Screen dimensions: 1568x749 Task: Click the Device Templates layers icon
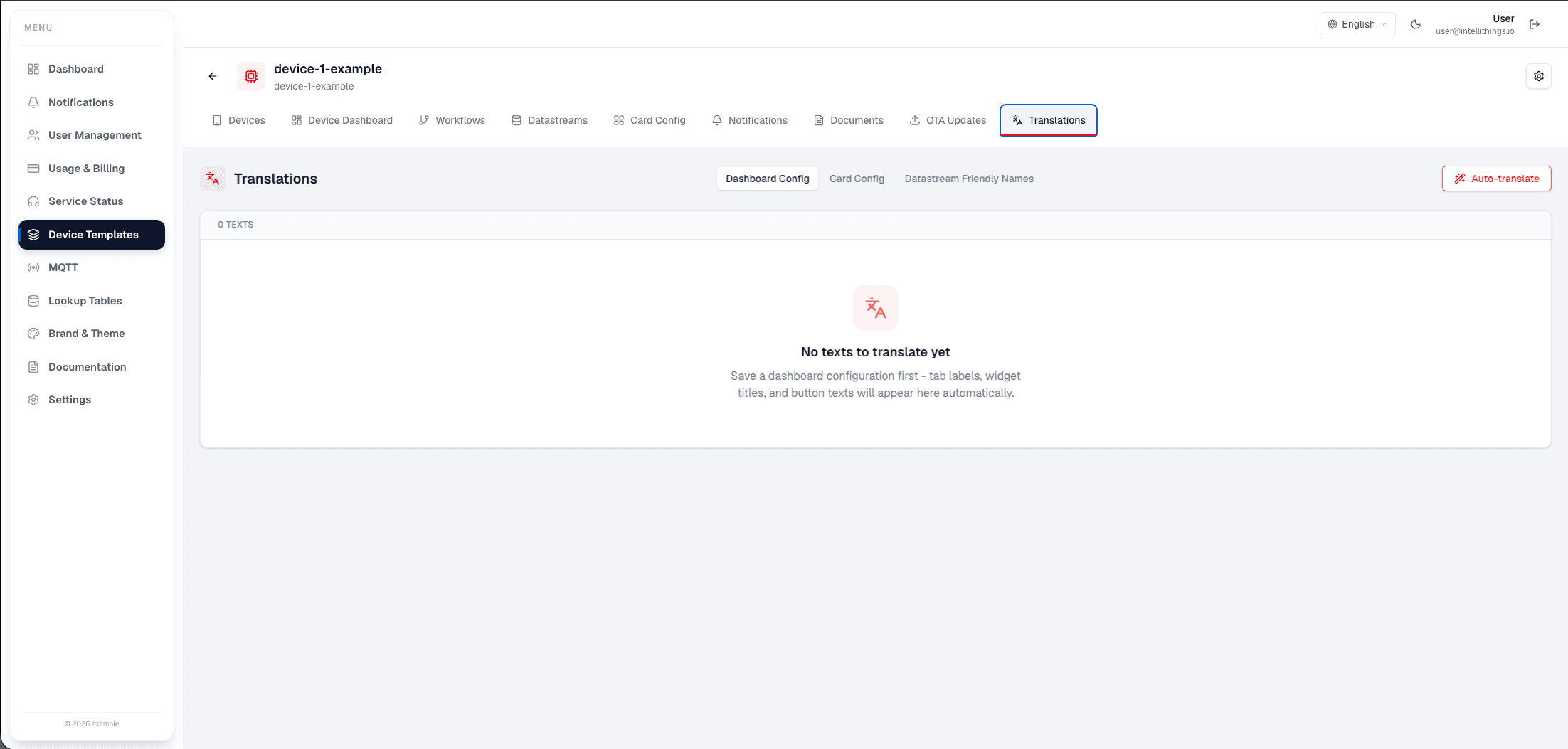point(33,235)
